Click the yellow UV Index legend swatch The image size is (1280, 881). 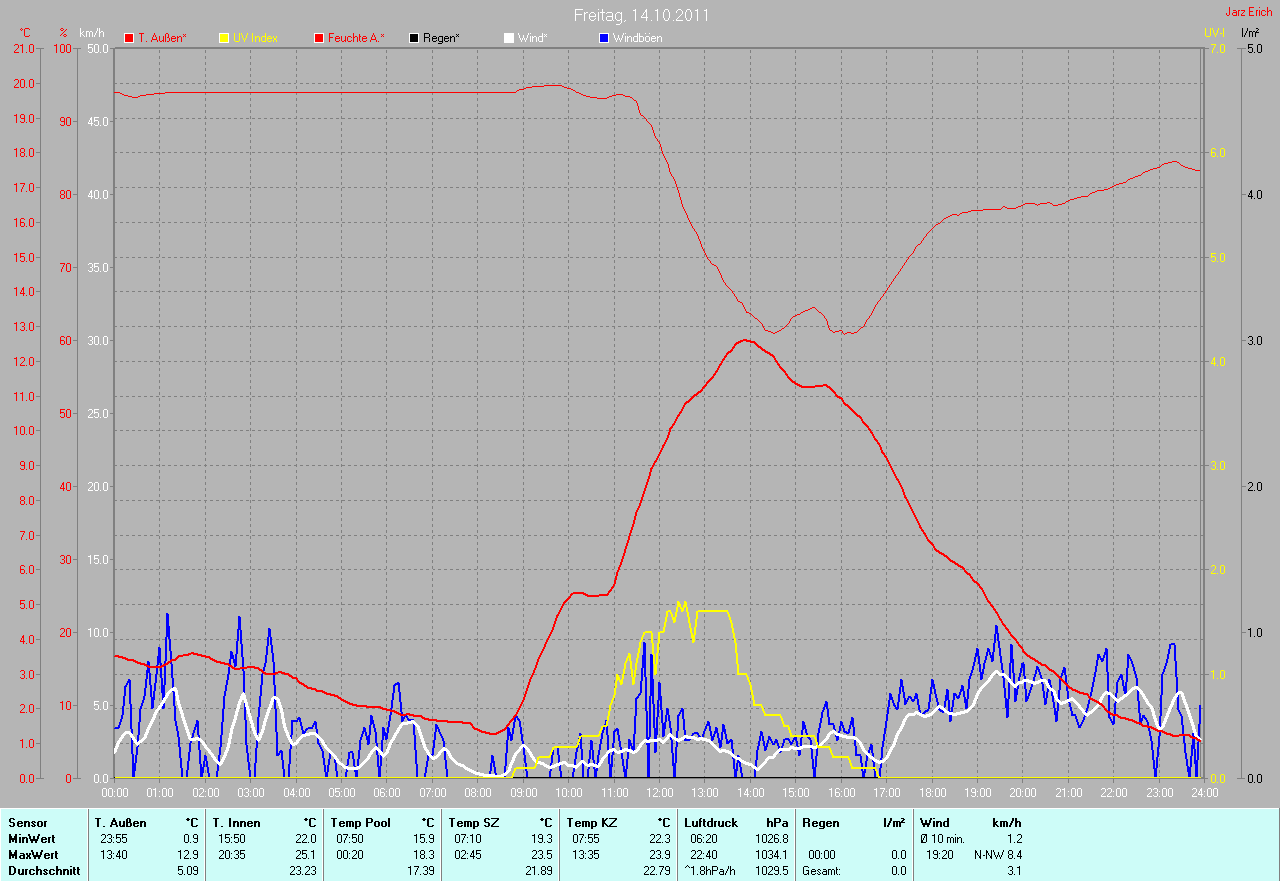point(224,38)
